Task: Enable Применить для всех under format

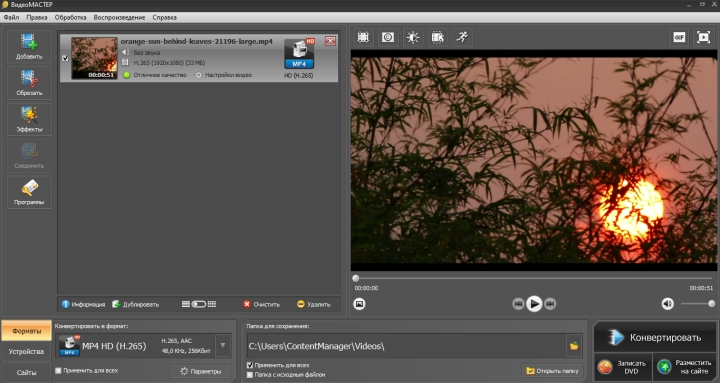Action: pyautogui.click(x=58, y=370)
